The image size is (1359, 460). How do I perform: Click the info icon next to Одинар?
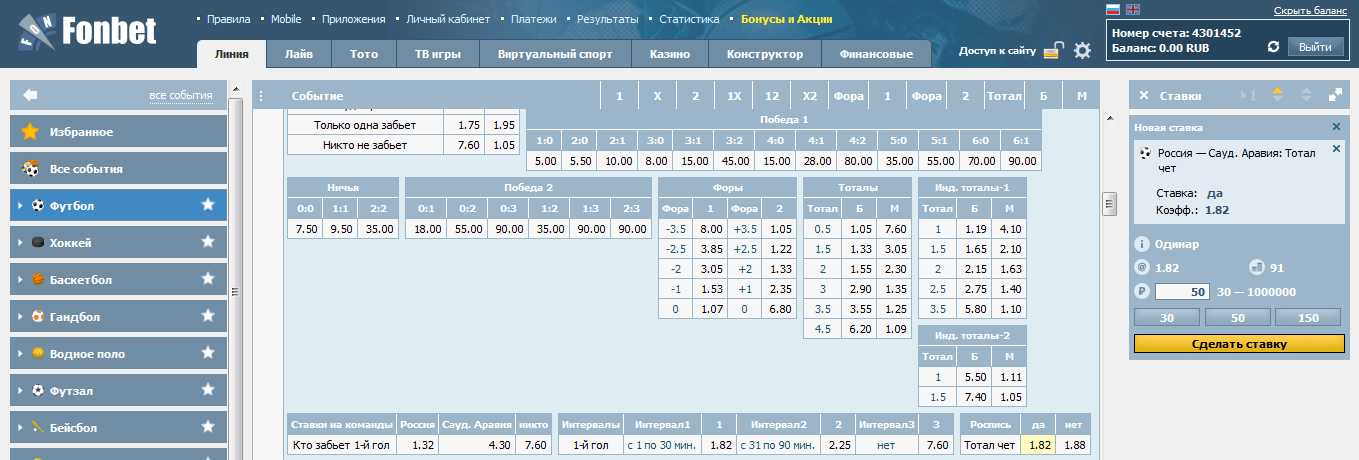pyautogui.click(x=1141, y=244)
